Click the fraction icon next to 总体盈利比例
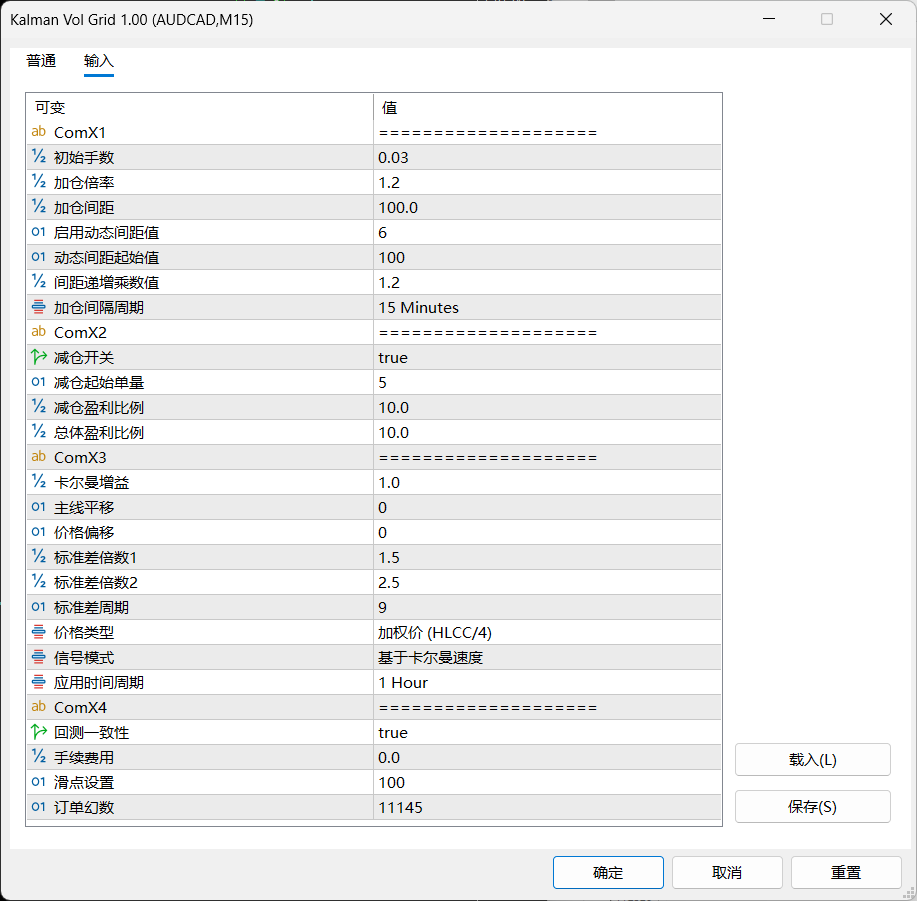Viewport: 917px width, 901px height. [39, 432]
